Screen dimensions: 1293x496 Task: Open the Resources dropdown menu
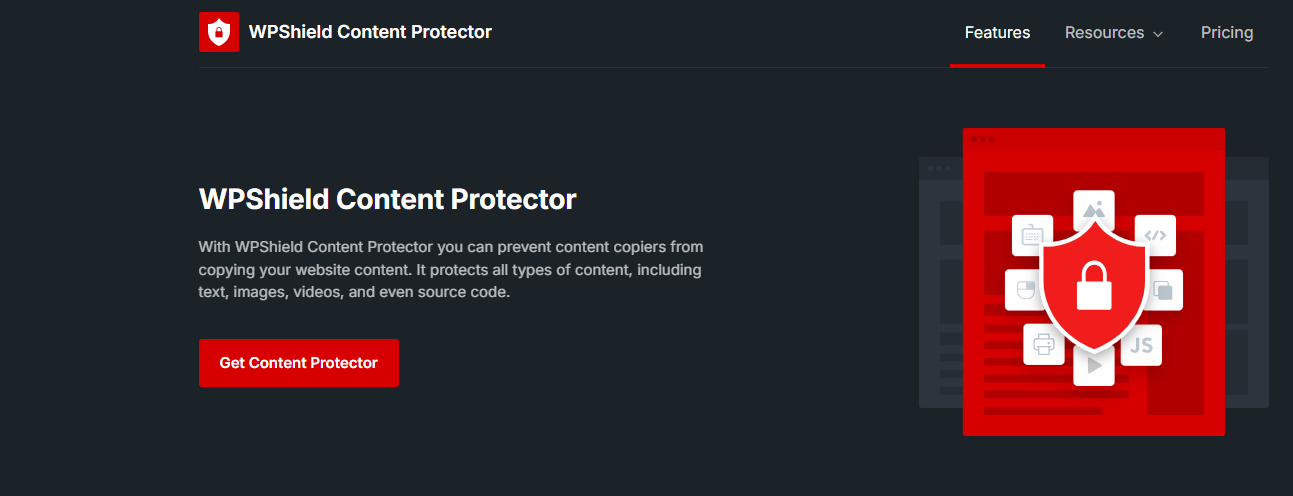pos(1104,33)
